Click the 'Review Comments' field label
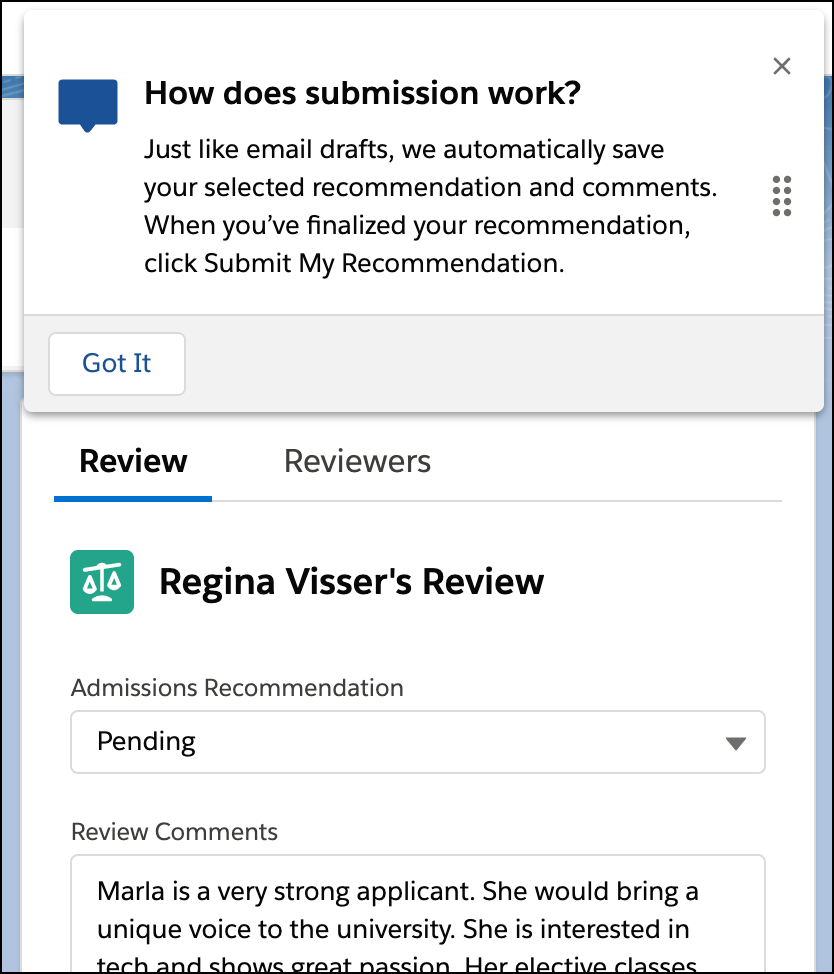Screen dimensions: 834x974 click(175, 832)
